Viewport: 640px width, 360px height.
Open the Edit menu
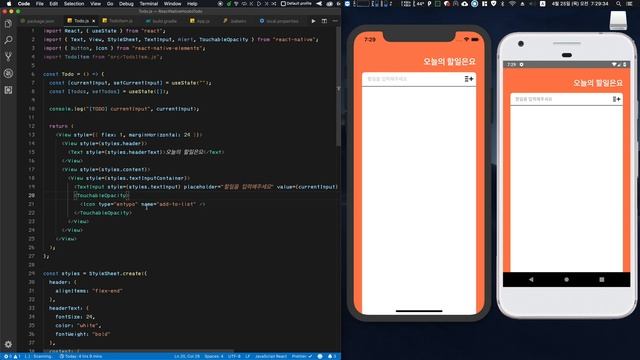53,4
